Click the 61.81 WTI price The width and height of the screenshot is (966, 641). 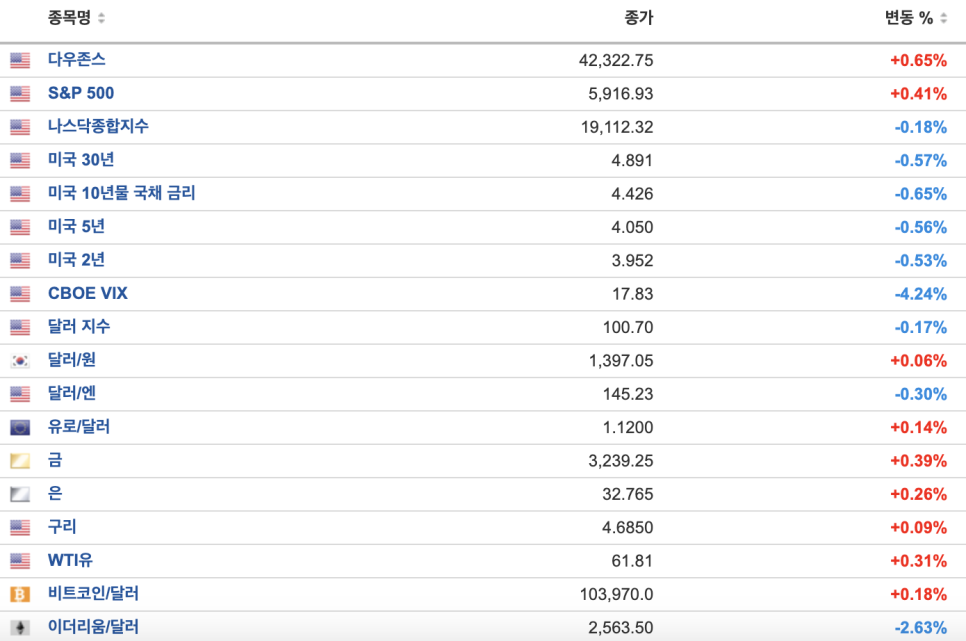[632, 561]
